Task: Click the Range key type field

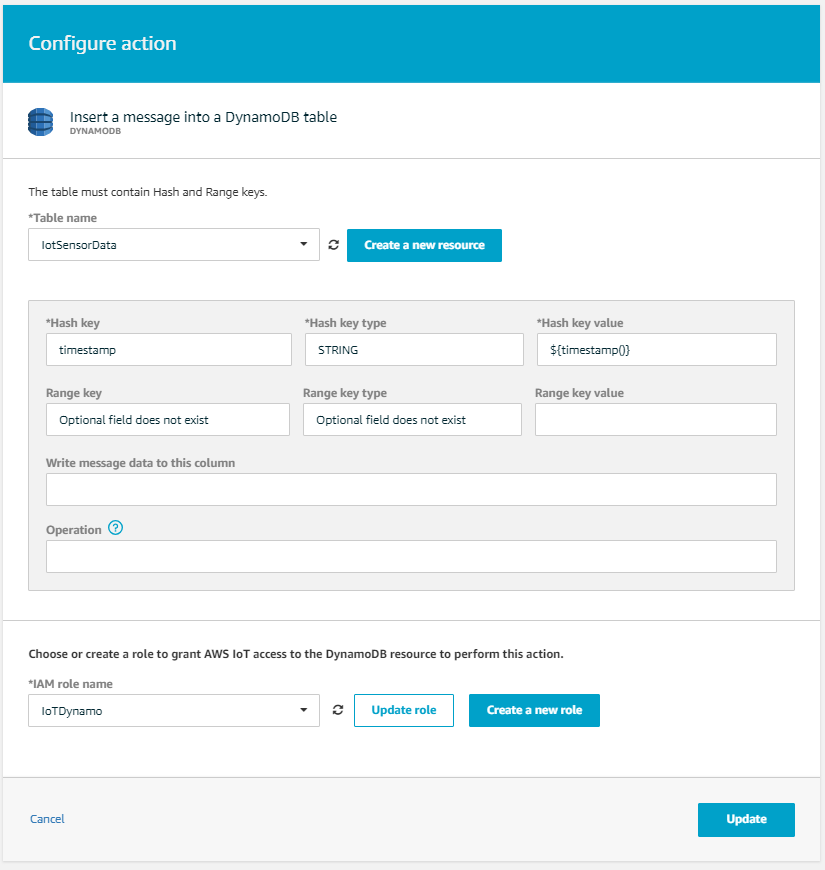Action: pyautogui.click(x=412, y=420)
